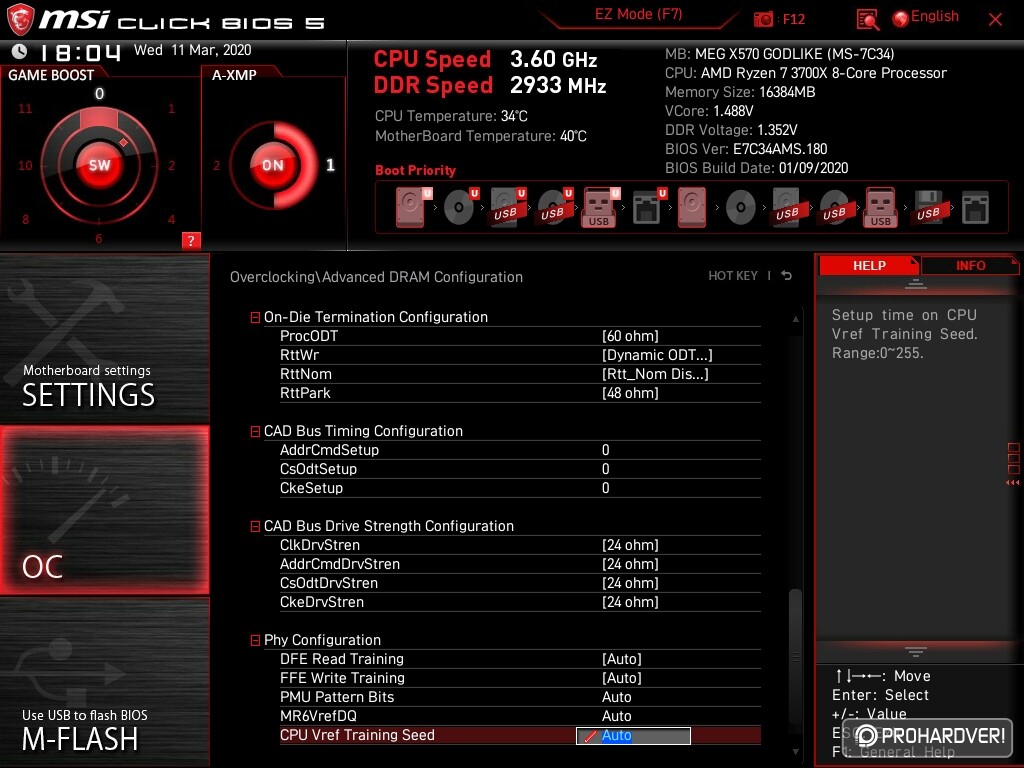Switch to EZ Mode (F7)
This screenshot has width=1024, height=768.
pyautogui.click(x=638, y=14)
